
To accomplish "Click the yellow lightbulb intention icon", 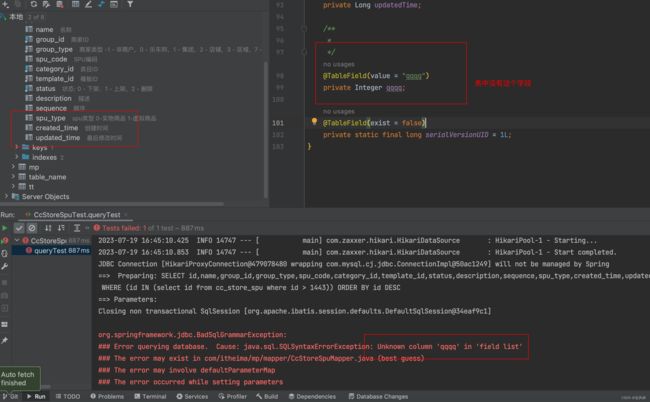I will (313, 122).
